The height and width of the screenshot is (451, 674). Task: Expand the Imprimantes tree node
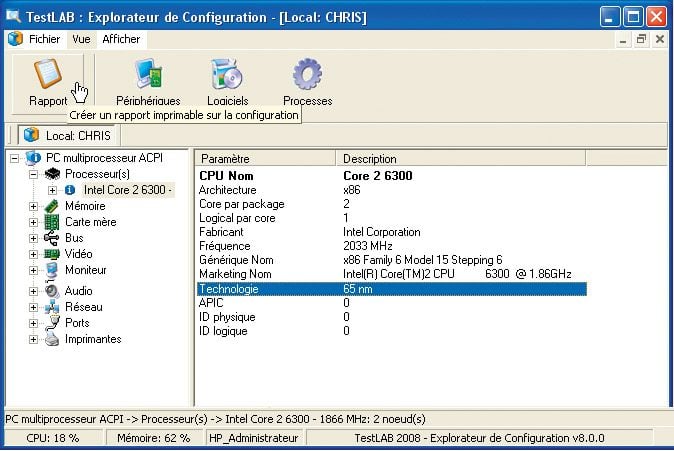tap(34, 339)
